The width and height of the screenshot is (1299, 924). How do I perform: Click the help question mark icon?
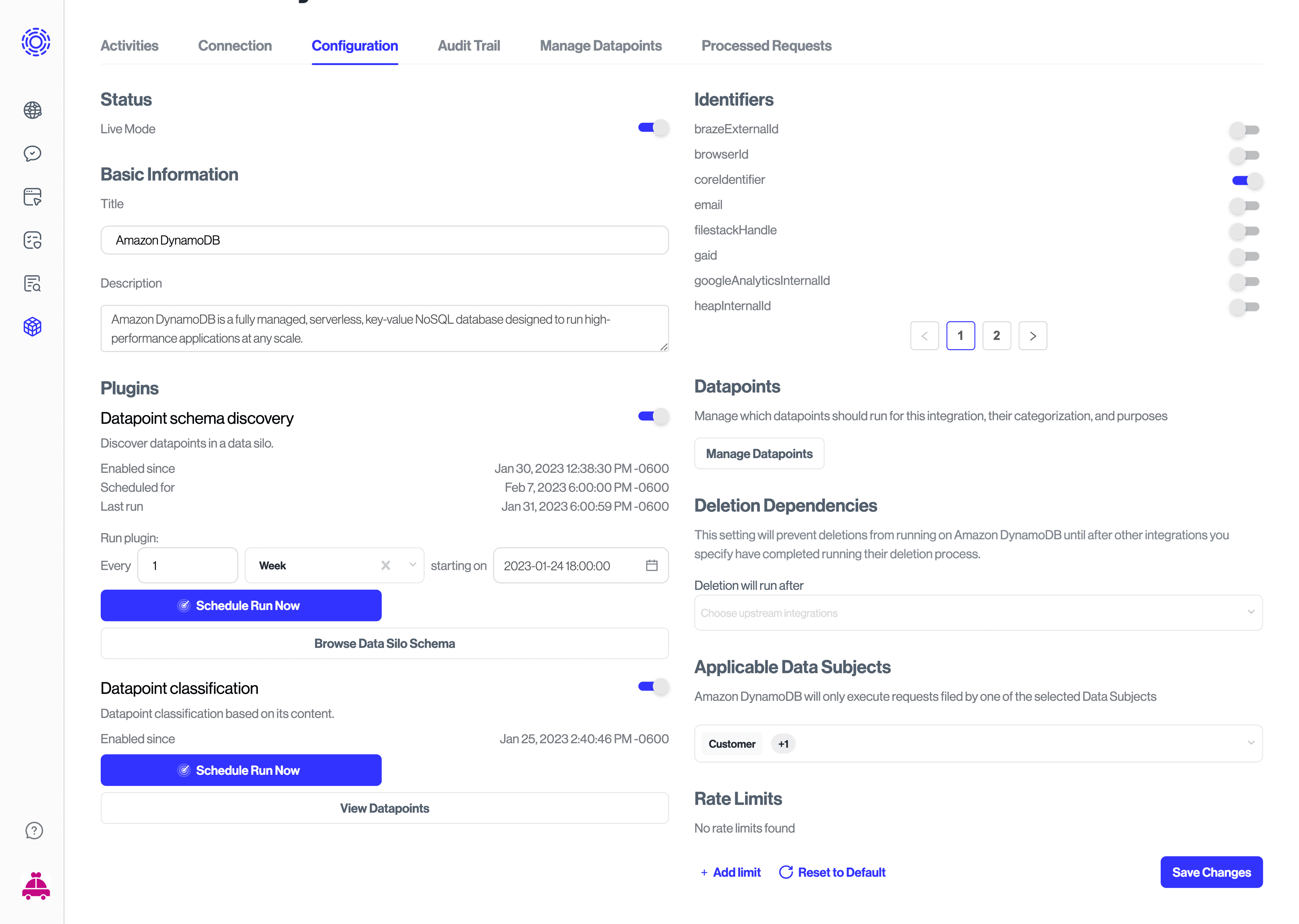(34, 831)
